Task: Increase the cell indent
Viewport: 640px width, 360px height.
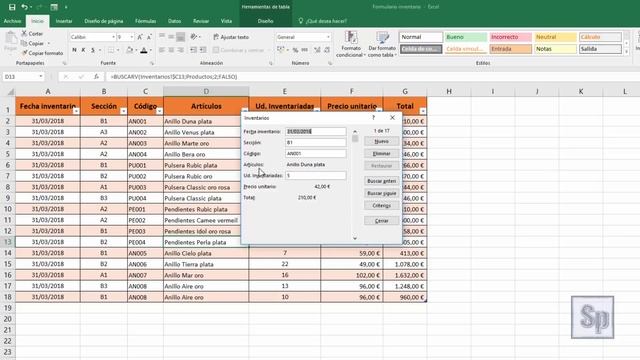Action: click(203, 50)
